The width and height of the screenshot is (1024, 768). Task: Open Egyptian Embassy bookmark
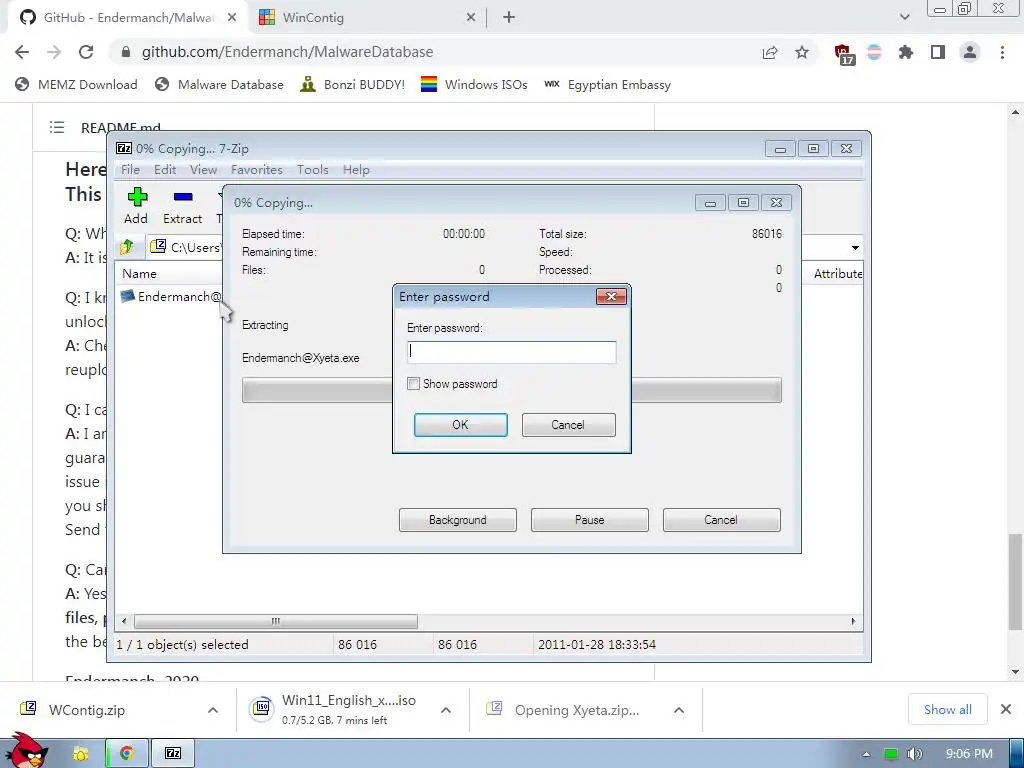coord(607,84)
